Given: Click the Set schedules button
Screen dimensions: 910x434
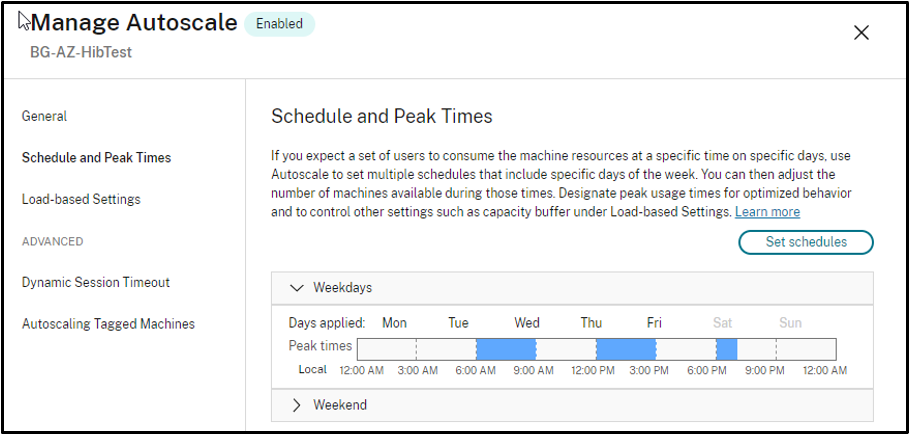Looking at the screenshot, I should tap(805, 242).
